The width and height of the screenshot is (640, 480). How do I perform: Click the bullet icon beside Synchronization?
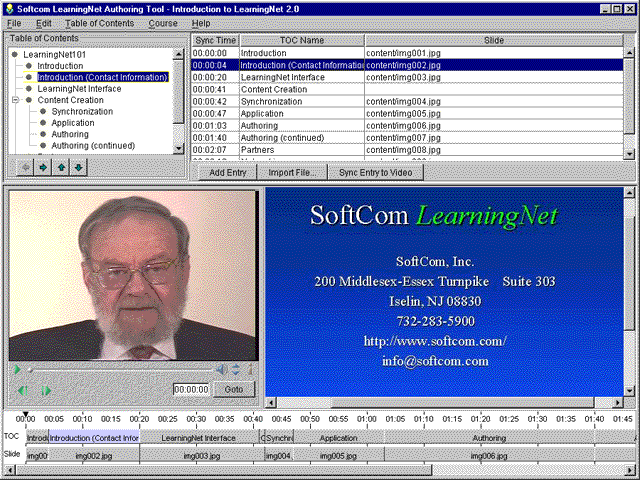click(43, 111)
